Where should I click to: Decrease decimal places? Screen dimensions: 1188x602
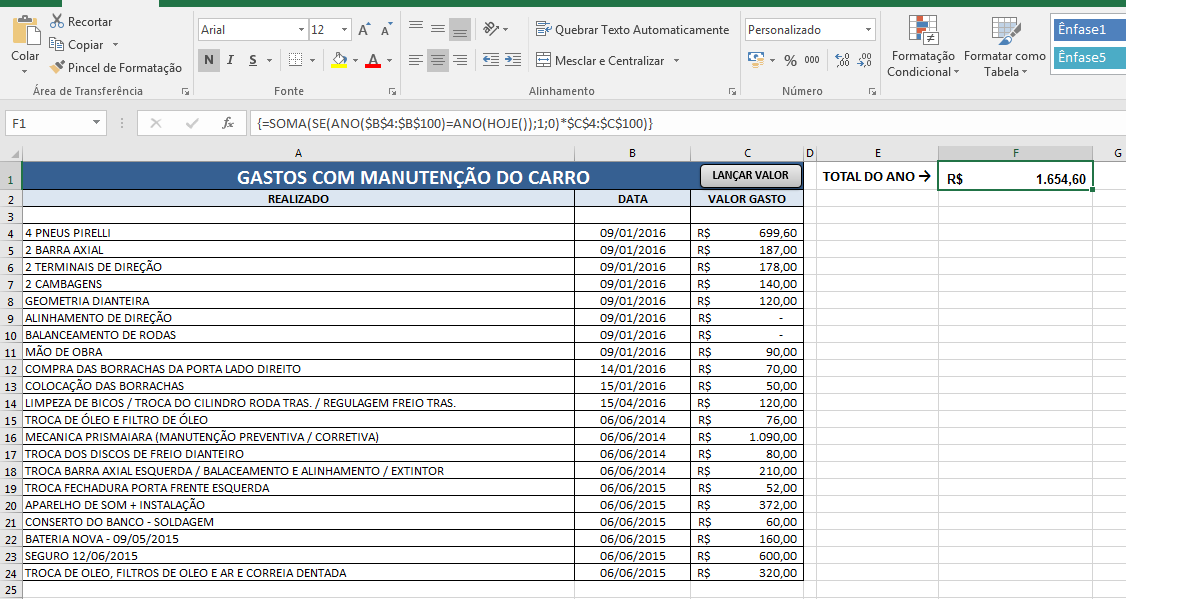point(865,60)
